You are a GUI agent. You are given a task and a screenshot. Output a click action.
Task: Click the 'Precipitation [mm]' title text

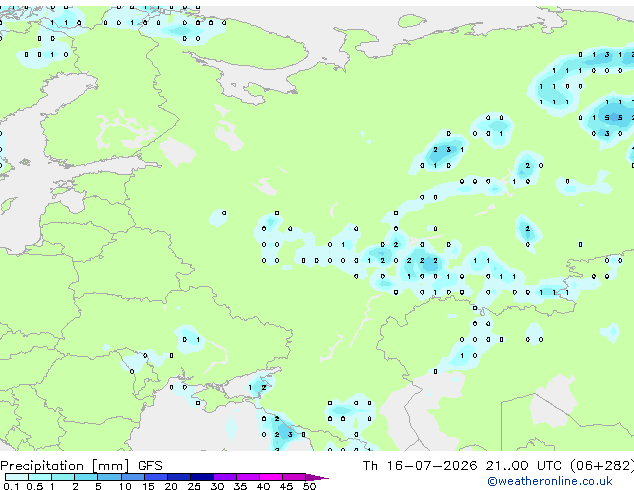65,466
